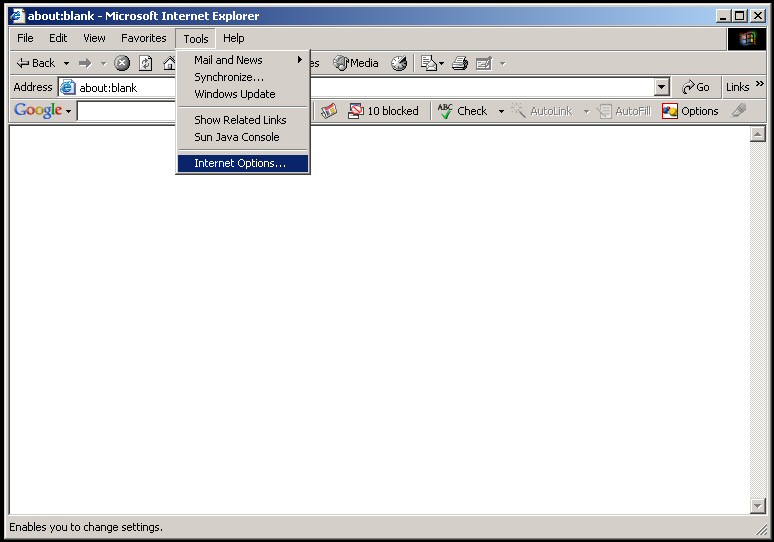The image size is (774, 542).
Task: Expand the AutoLink dropdown arrow
Action: [x=586, y=111]
